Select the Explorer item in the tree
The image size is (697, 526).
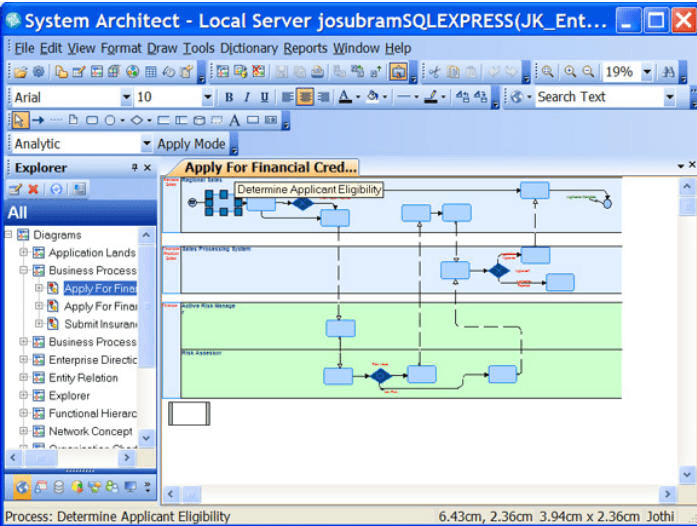pos(69,395)
